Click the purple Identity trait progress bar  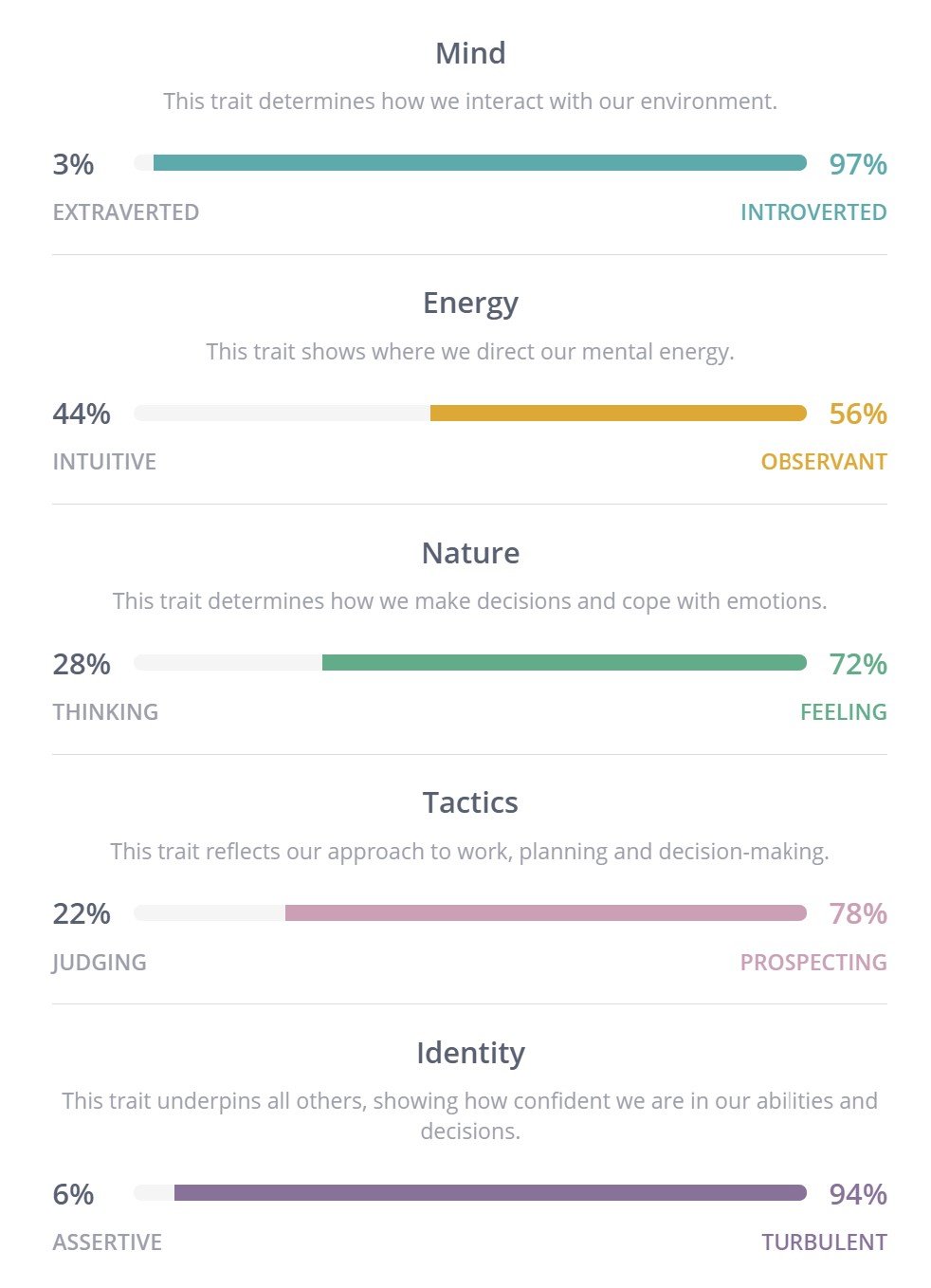470,1193
